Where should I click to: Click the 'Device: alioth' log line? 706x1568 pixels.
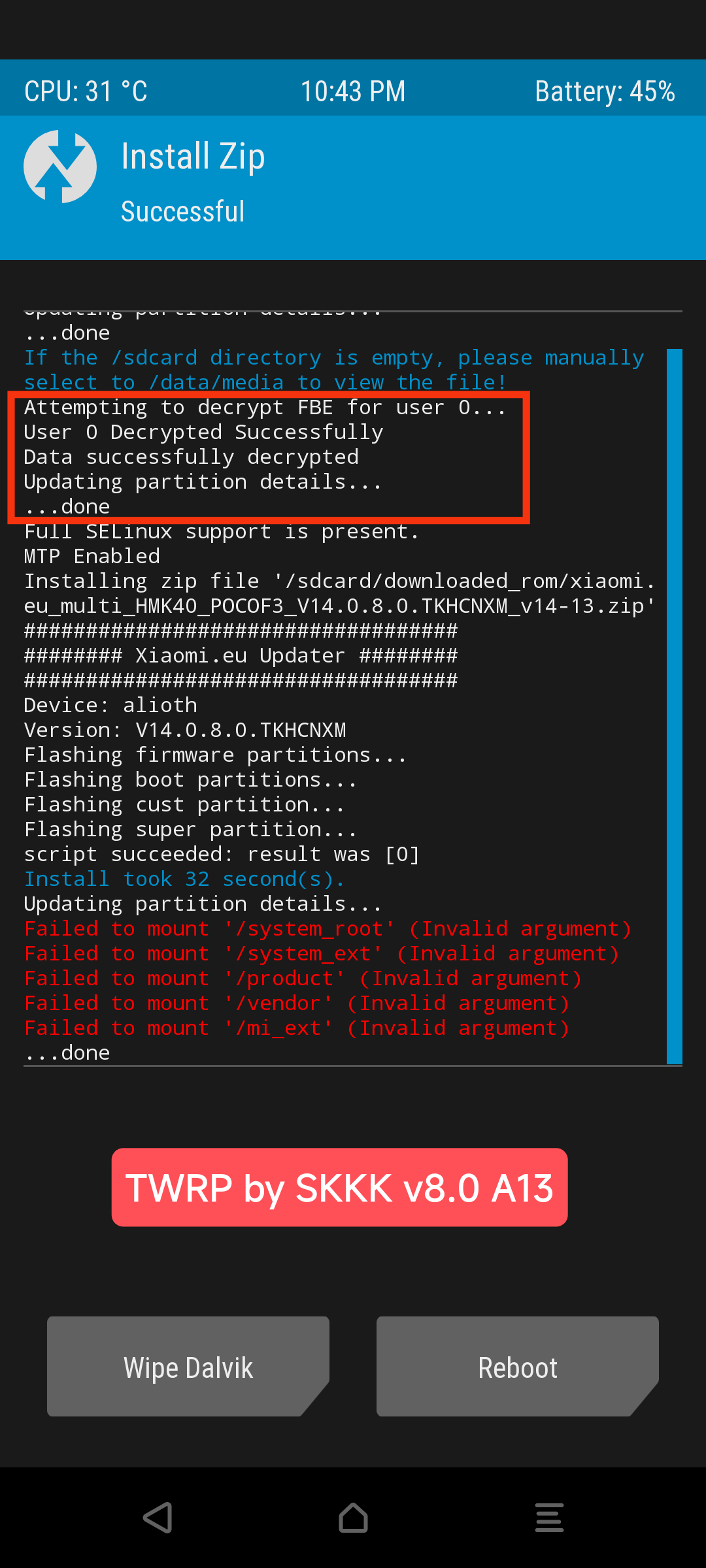110,706
